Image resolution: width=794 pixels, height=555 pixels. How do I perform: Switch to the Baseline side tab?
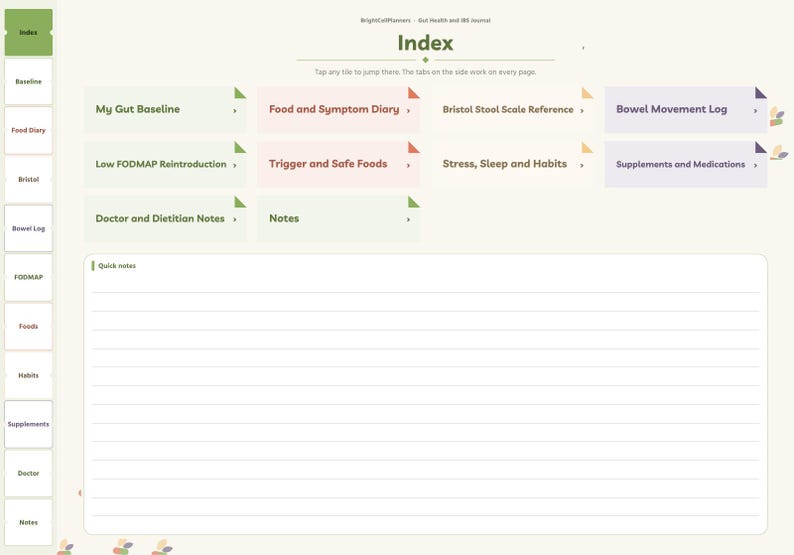pos(28,82)
